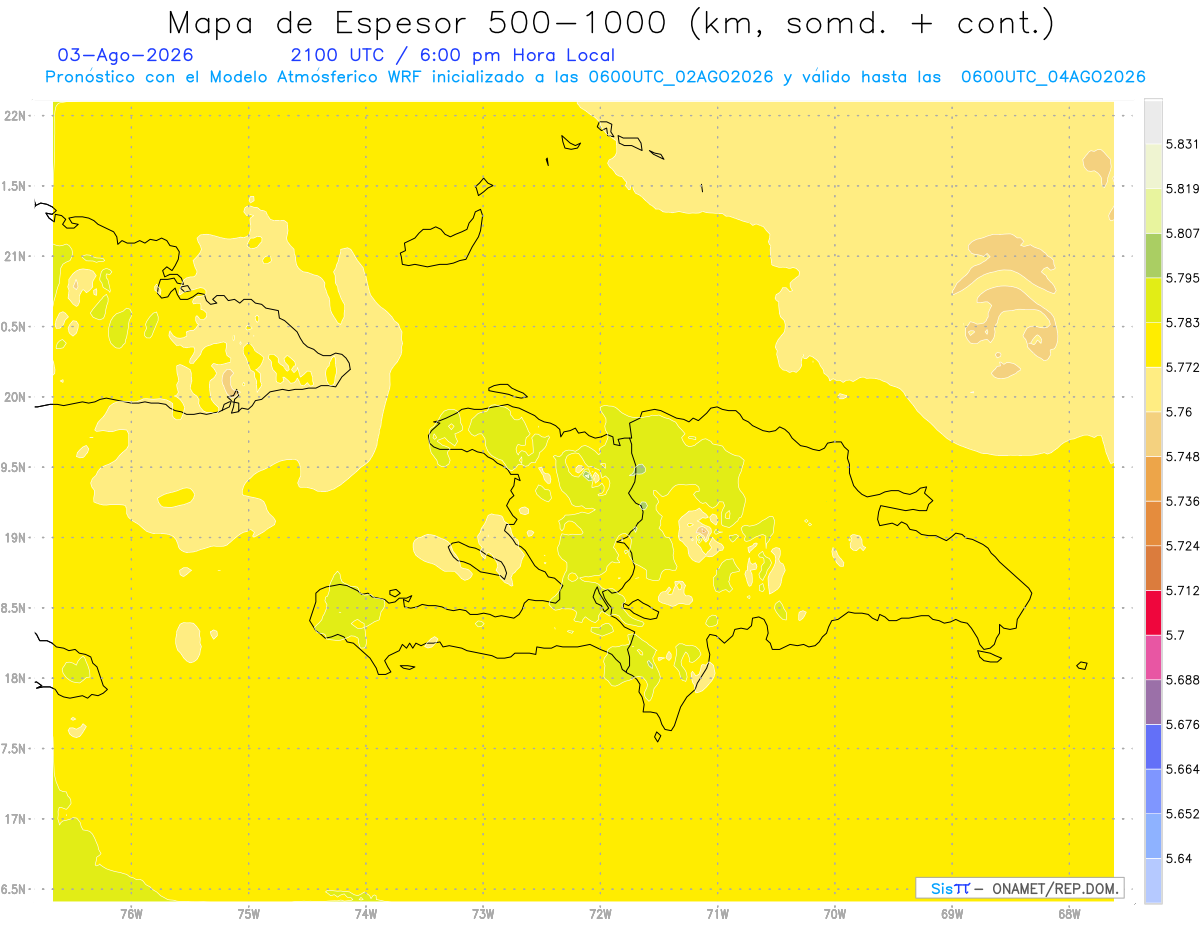This screenshot has height=927, width=1200.
Task: Click the orange legend swatch between 5.736 and 5.724
Action: pos(1153,523)
